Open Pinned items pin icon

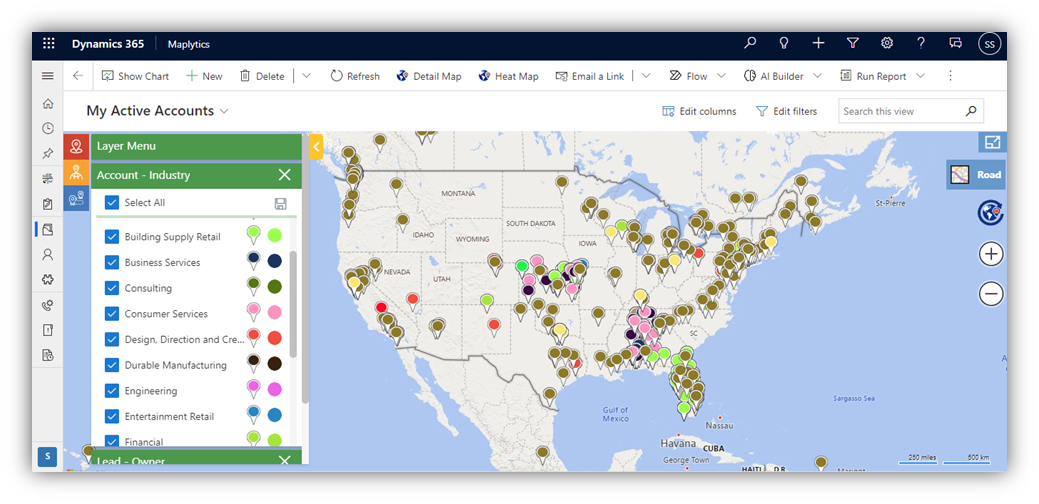(x=48, y=154)
